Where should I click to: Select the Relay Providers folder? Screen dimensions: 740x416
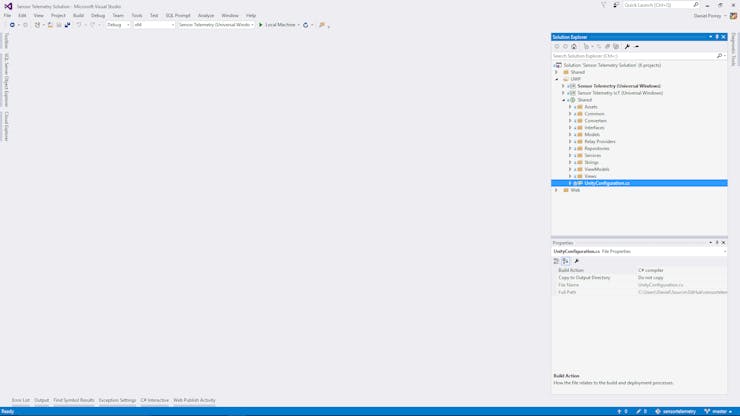point(600,142)
